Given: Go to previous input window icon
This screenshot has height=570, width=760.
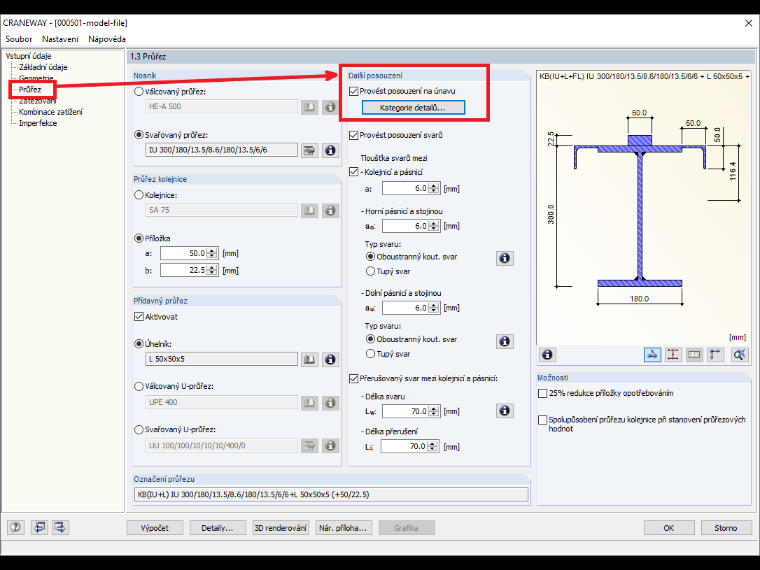Looking at the screenshot, I should pyautogui.click(x=39, y=527).
